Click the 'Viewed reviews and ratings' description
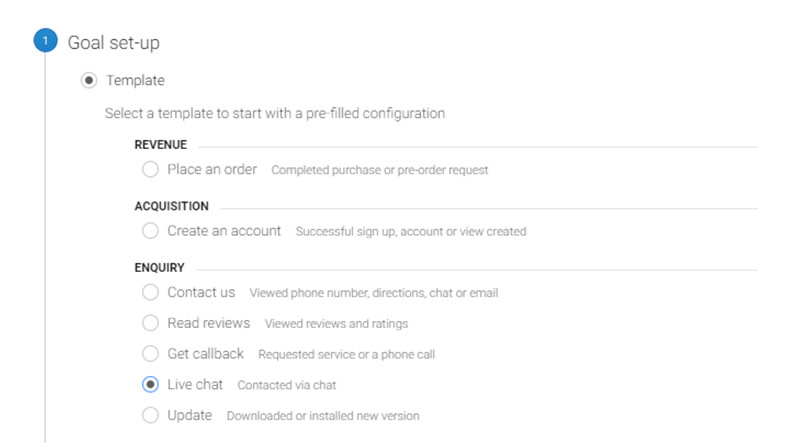The width and height of the screenshot is (791, 443). click(336, 324)
